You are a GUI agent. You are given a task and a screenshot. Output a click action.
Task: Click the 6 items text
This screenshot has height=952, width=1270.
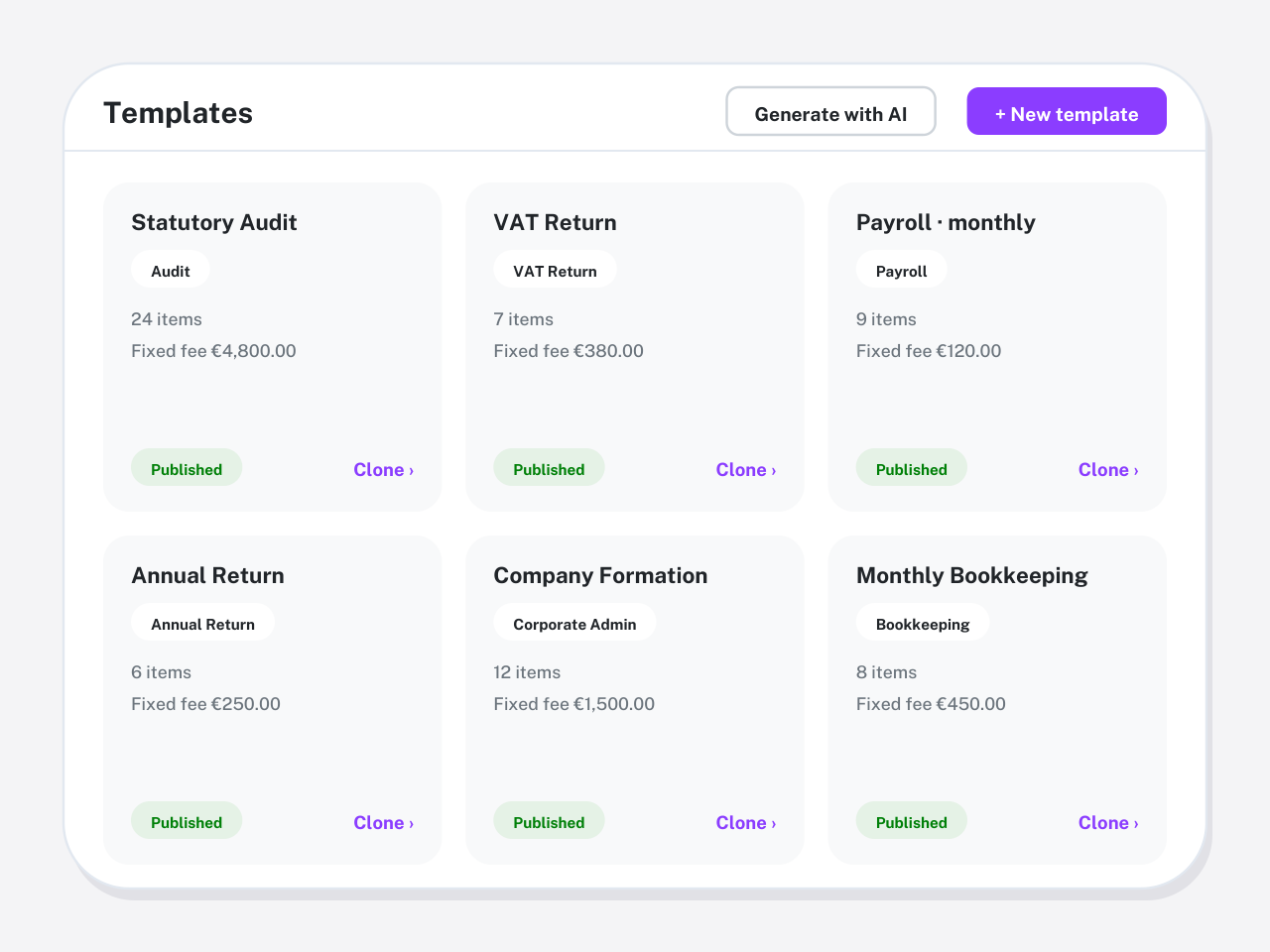click(x=161, y=672)
